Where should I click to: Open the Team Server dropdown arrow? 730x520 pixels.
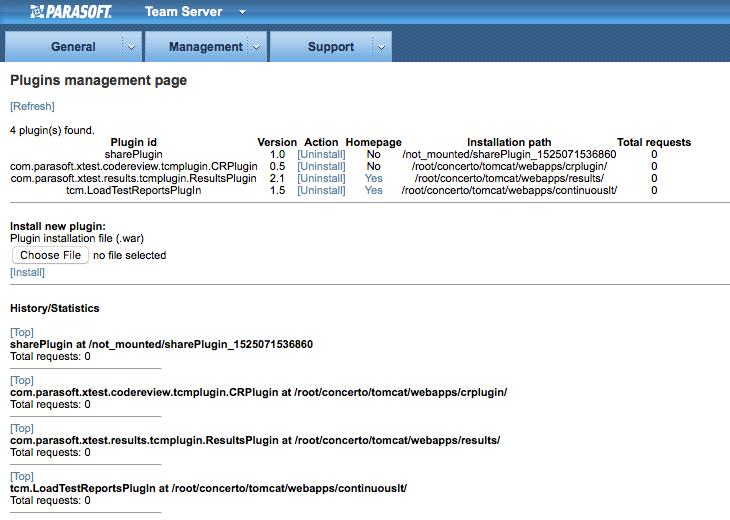(242, 12)
